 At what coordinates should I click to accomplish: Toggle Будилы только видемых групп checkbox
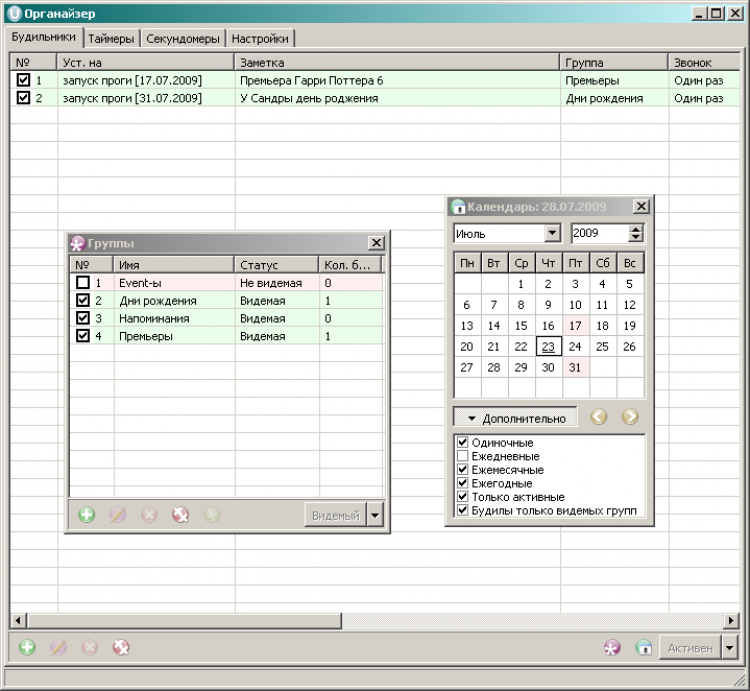click(462, 510)
